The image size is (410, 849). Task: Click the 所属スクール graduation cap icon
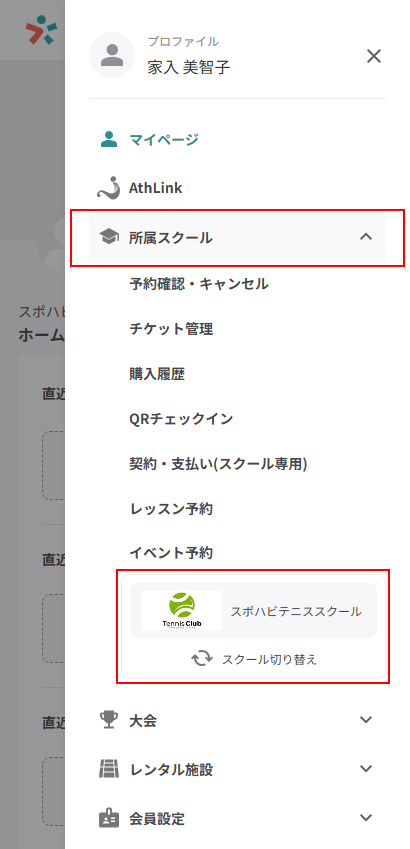pyautogui.click(x=109, y=237)
